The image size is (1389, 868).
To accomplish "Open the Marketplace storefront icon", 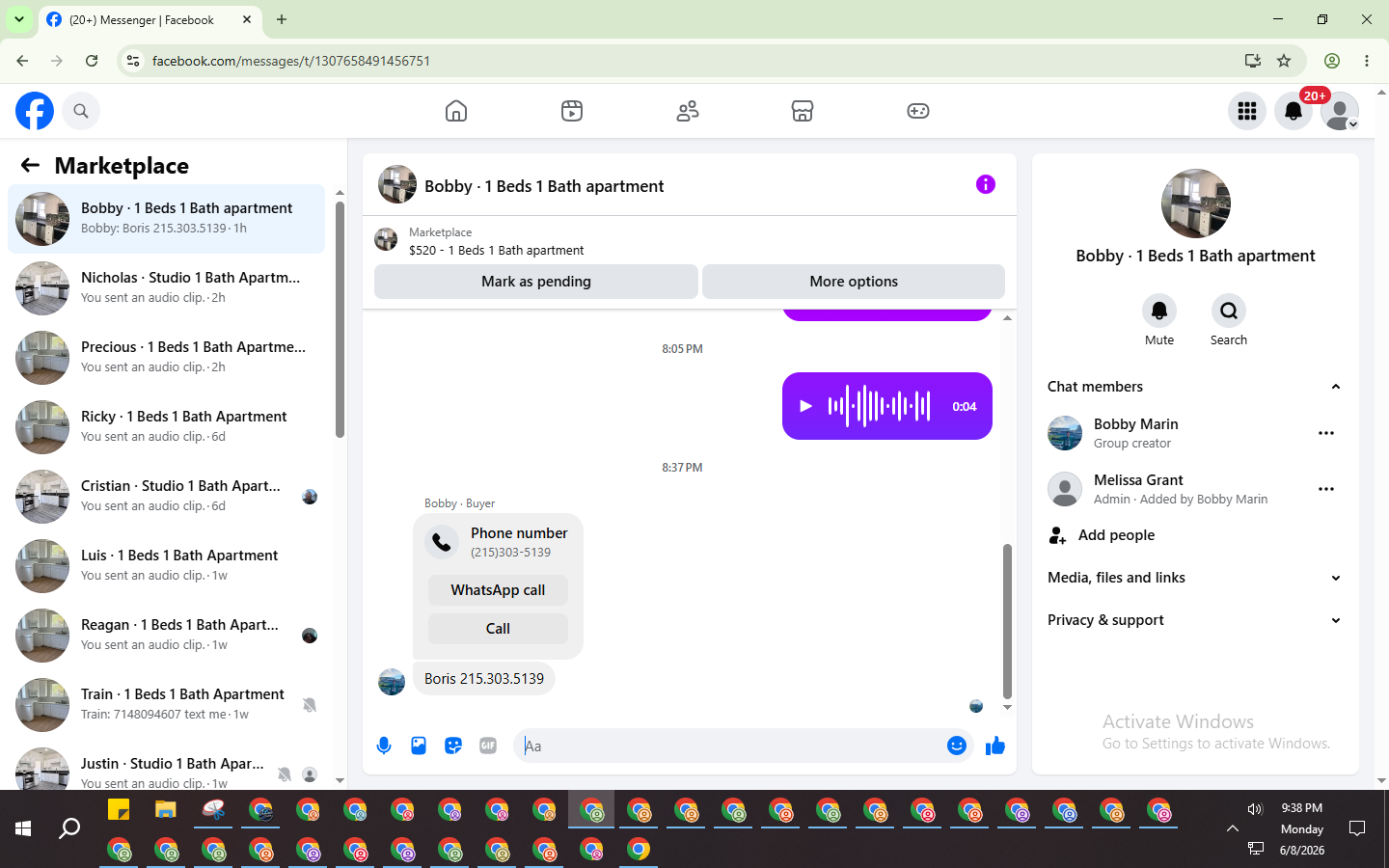I will (x=803, y=111).
